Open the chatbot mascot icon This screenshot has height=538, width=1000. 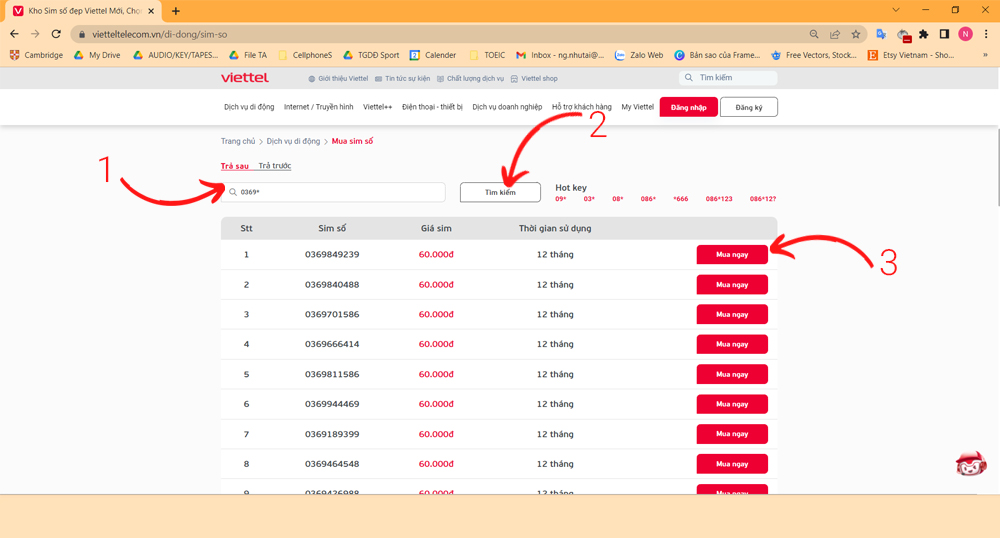[x=971, y=463]
